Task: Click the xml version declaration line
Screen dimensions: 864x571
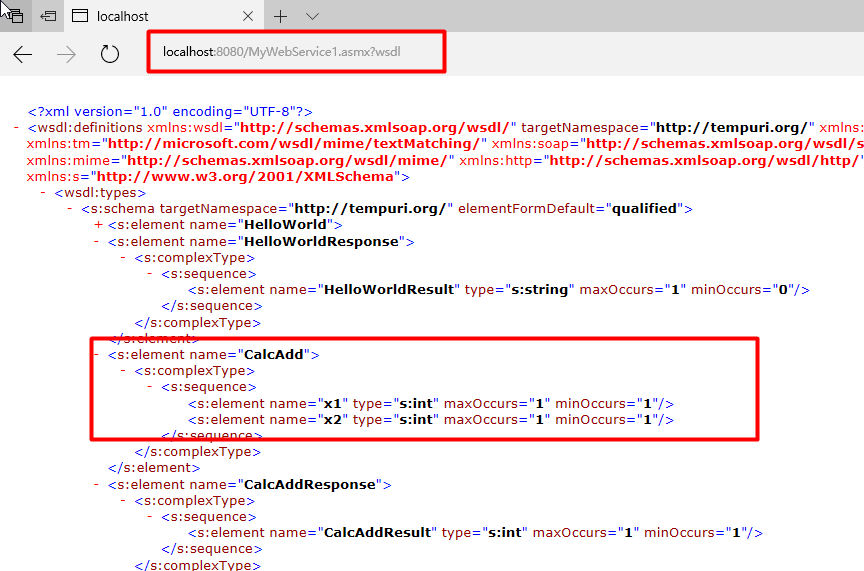Action: (x=170, y=112)
